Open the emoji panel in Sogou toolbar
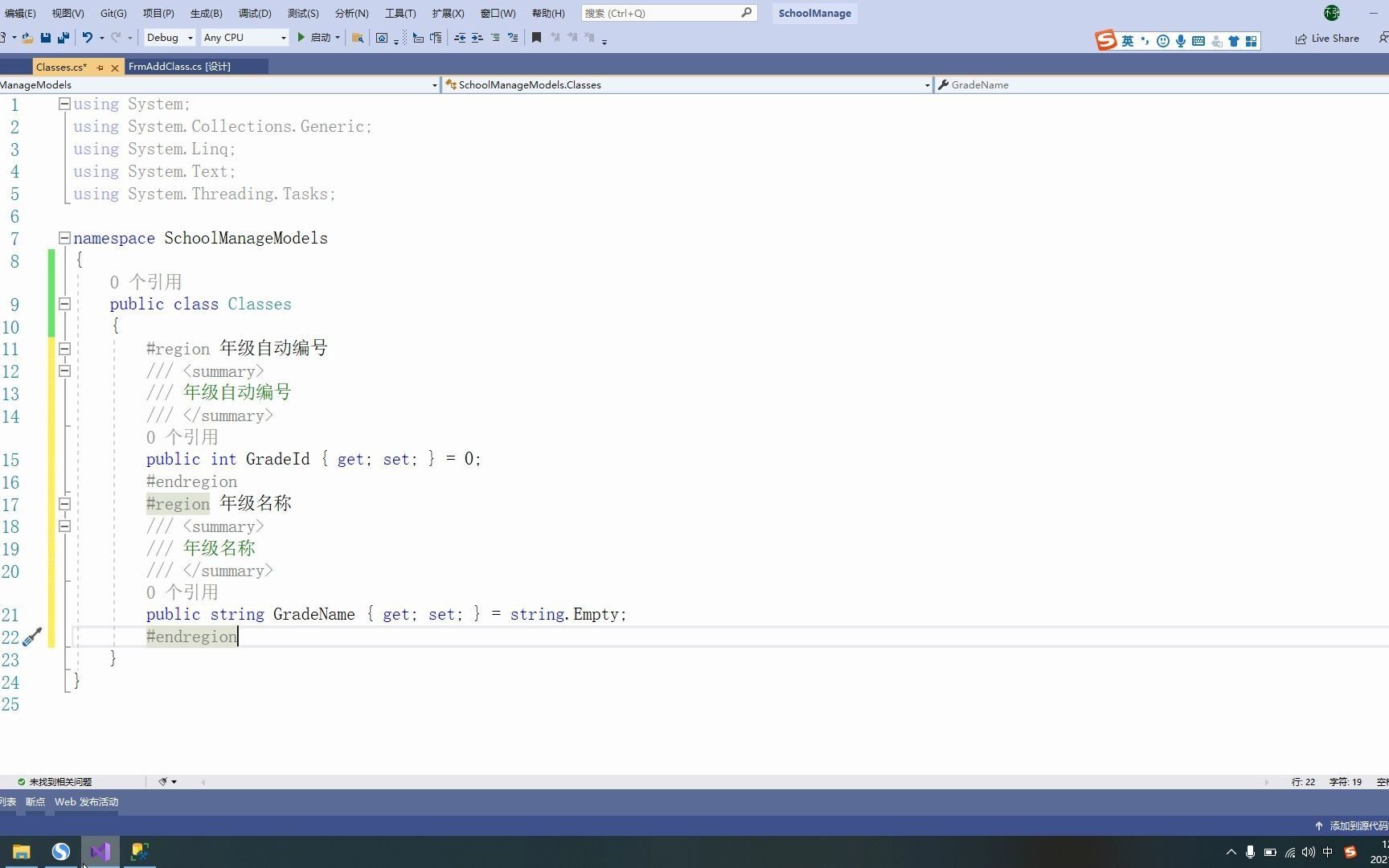The height and width of the screenshot is (868, 1389). pos(1162,40)
